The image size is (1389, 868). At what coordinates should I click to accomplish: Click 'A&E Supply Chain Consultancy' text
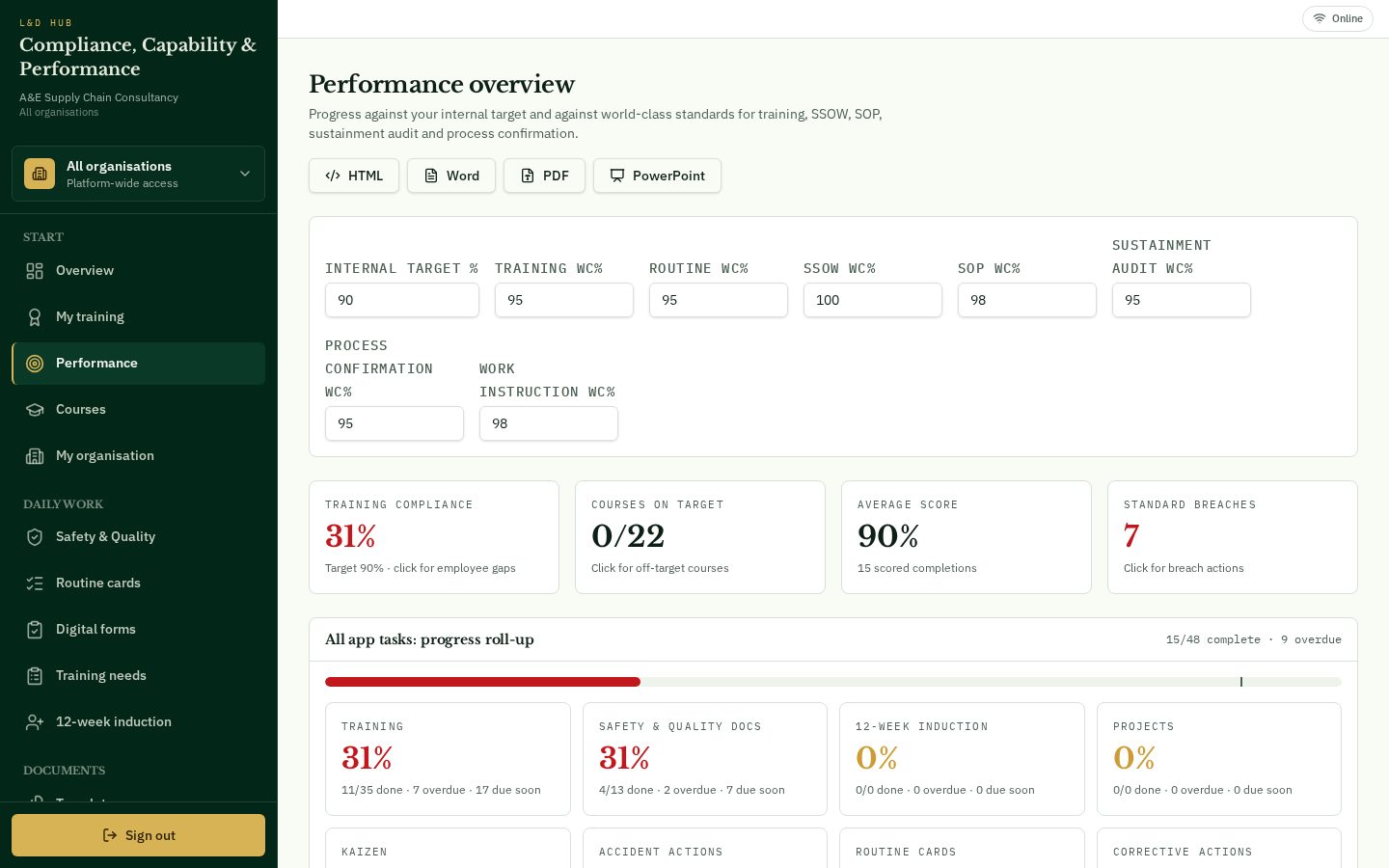coord(98,97)
